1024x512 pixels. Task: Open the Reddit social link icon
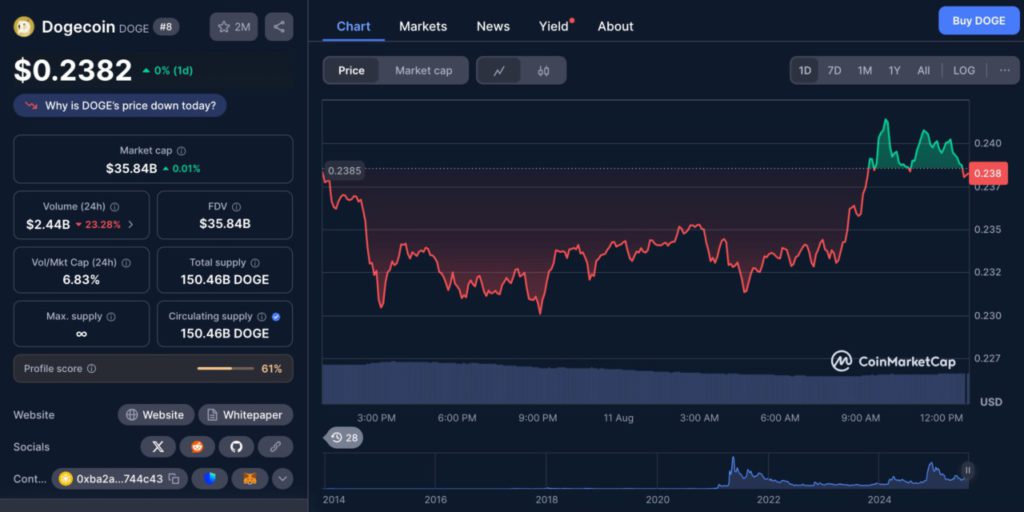coord(197,447)
